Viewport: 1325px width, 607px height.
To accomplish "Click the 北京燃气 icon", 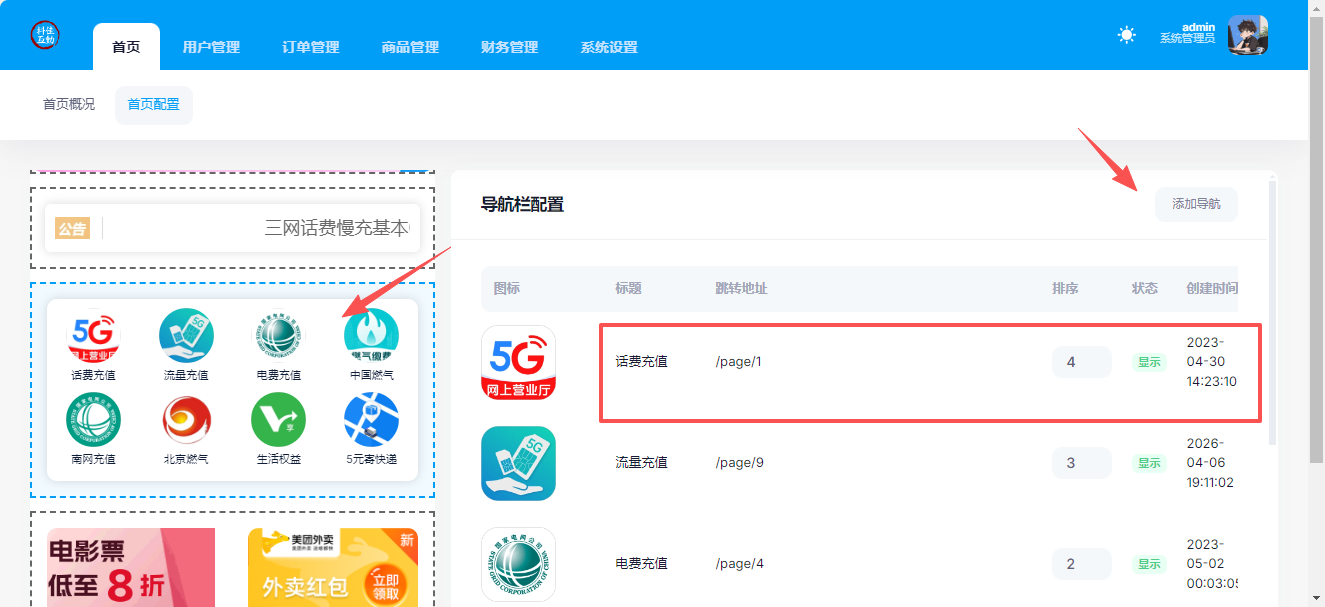I will [x=185, y=420].
